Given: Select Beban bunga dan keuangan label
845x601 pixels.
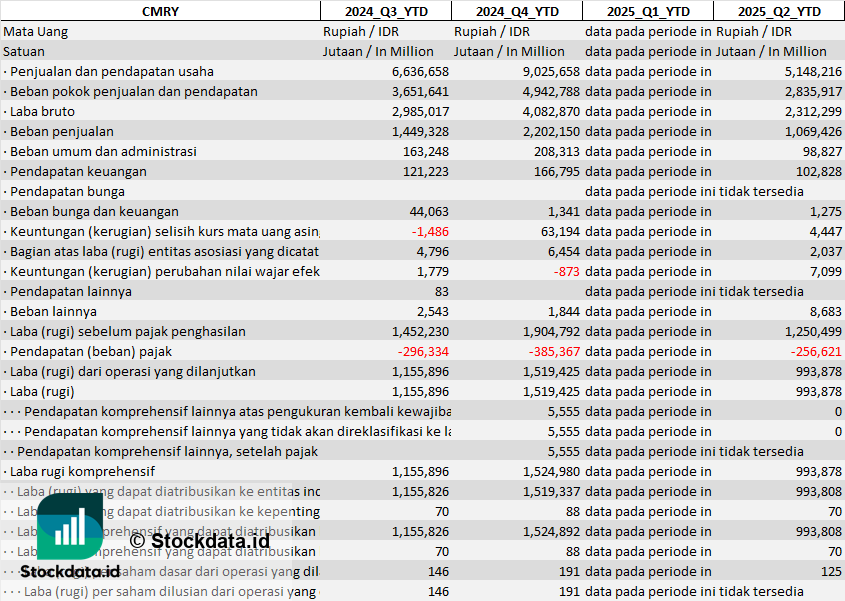Looking at the screenshot, I should [x=91, y=211].
